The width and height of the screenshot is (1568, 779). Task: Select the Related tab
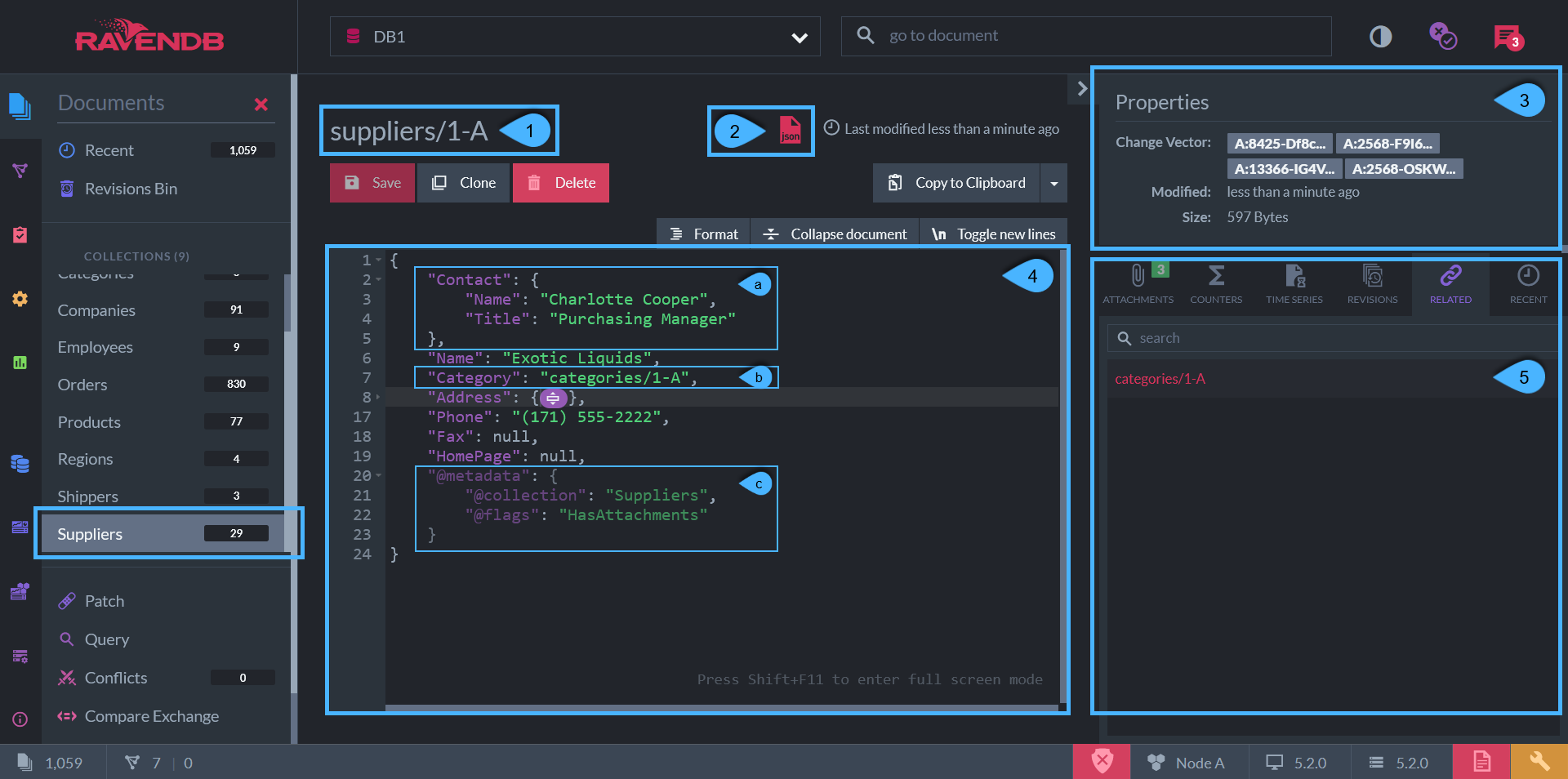pyautogui.click(x=1450, y=284)
